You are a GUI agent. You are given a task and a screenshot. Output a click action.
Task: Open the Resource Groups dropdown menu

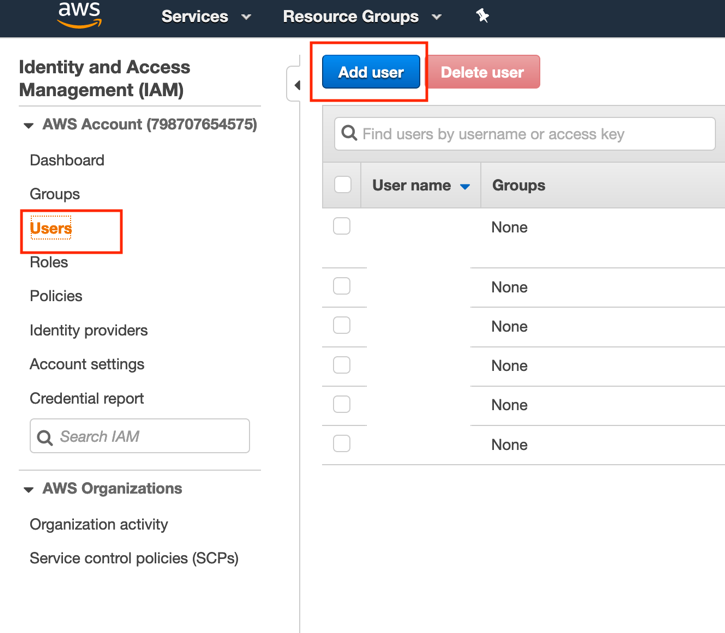[x=362, y=17]
